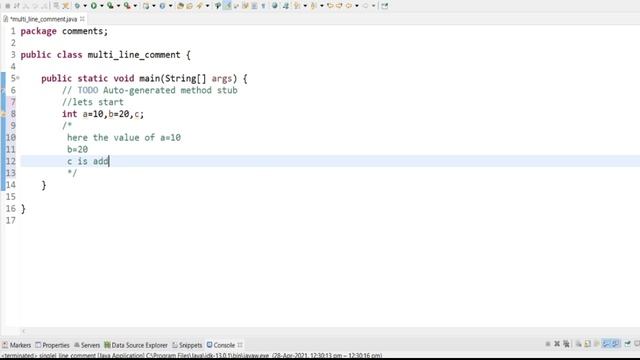Click the '//lets start' comment line

pos(93,102)
